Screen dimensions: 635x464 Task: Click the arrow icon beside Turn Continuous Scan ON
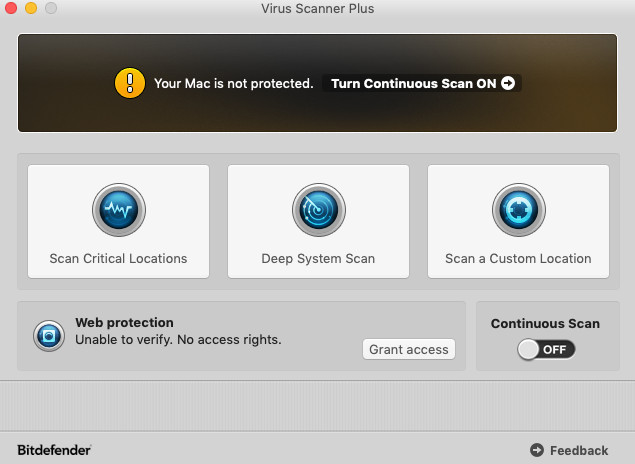pos(508,83)
